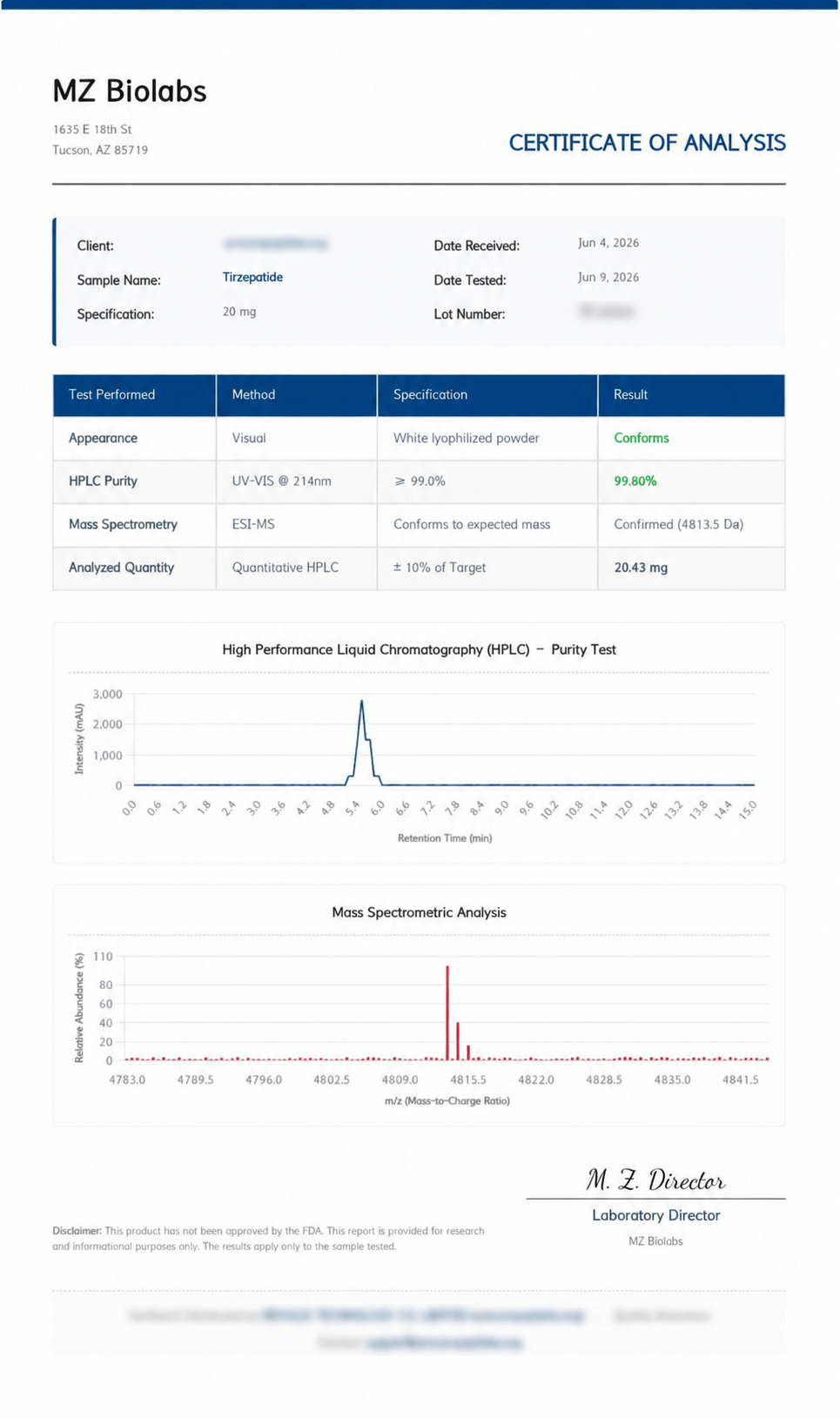Viewport: 840px width, 1419px height.
Task: Click 'Confirmed (4813.5 Da)' result
Action: (x=678, y=524)
